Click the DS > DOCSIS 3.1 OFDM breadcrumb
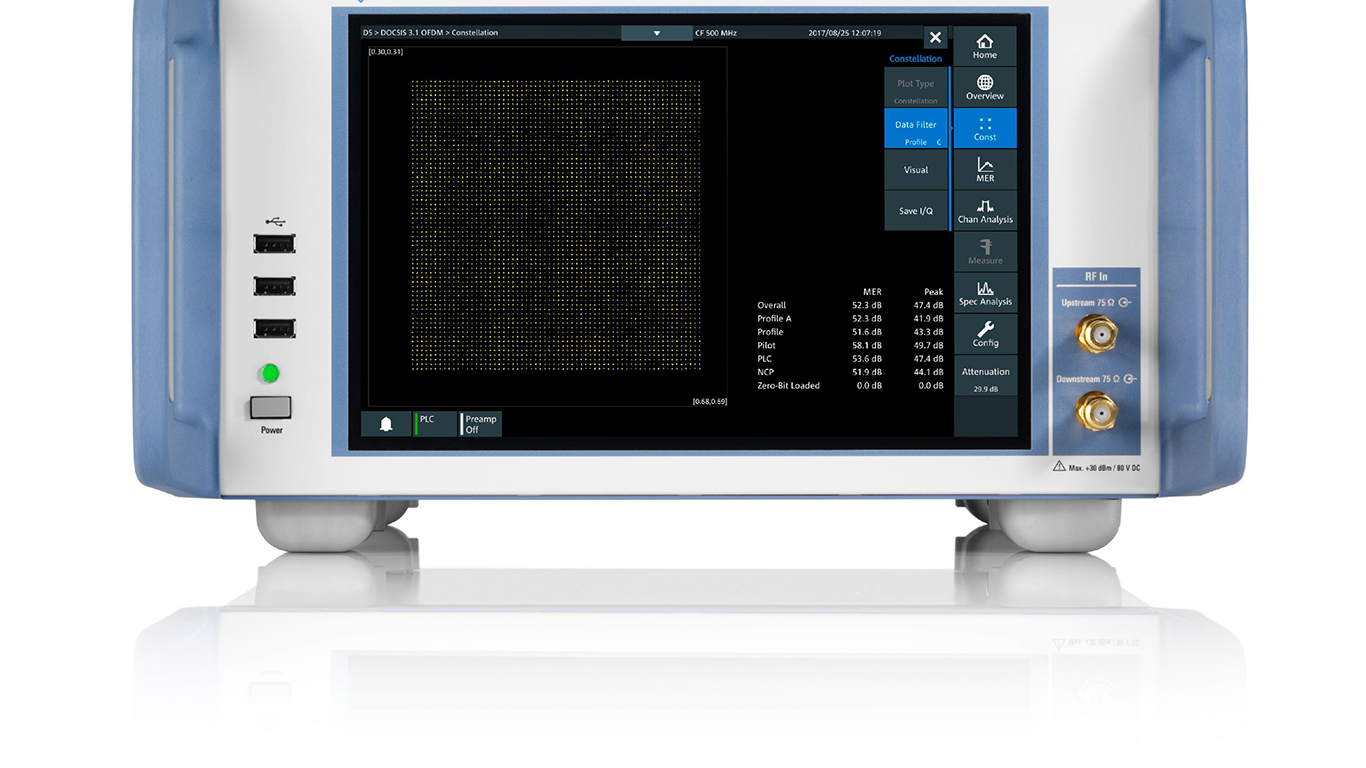1366x768 pixels. (430, 33)
